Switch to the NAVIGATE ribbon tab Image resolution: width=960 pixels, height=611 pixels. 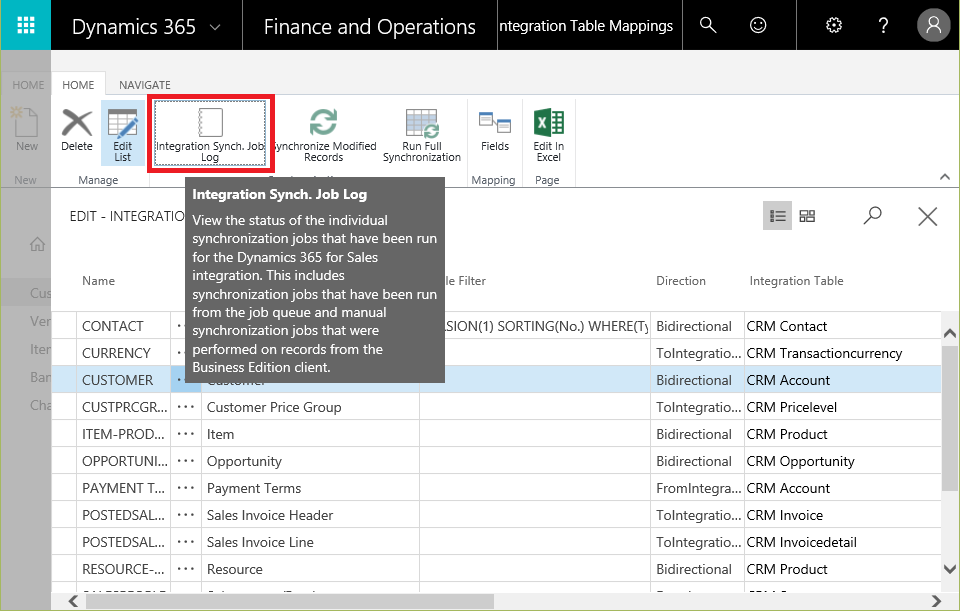pyautogui.click(x=144, y=85)
